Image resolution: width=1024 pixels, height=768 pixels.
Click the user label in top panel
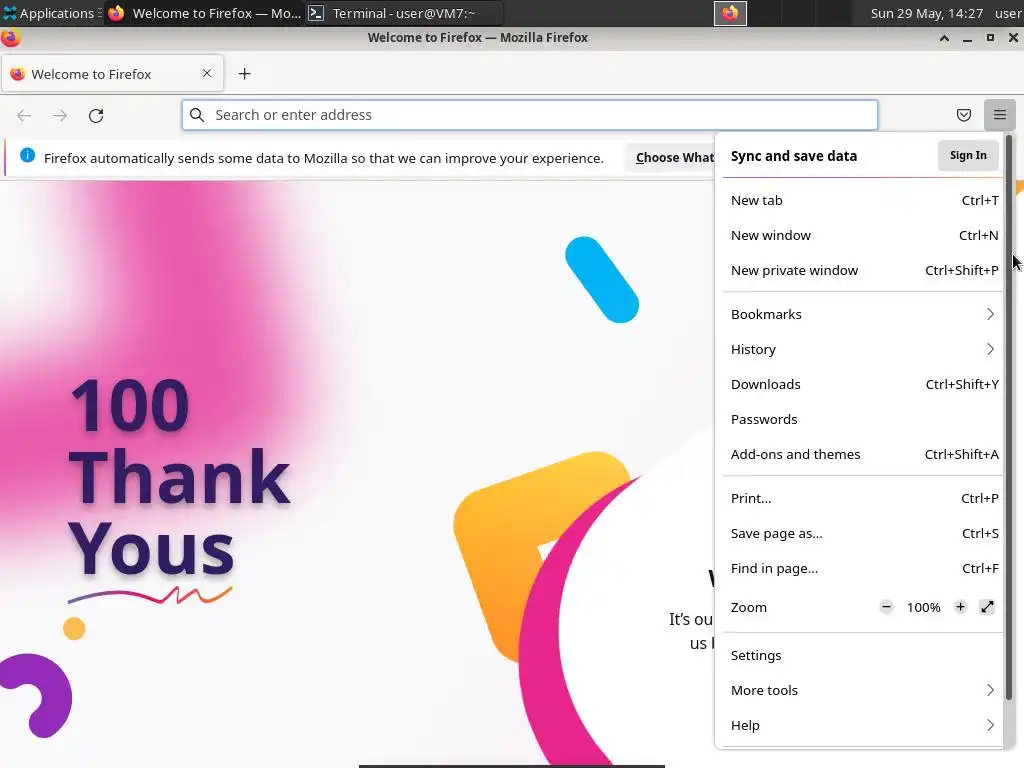pos(1008,13)
